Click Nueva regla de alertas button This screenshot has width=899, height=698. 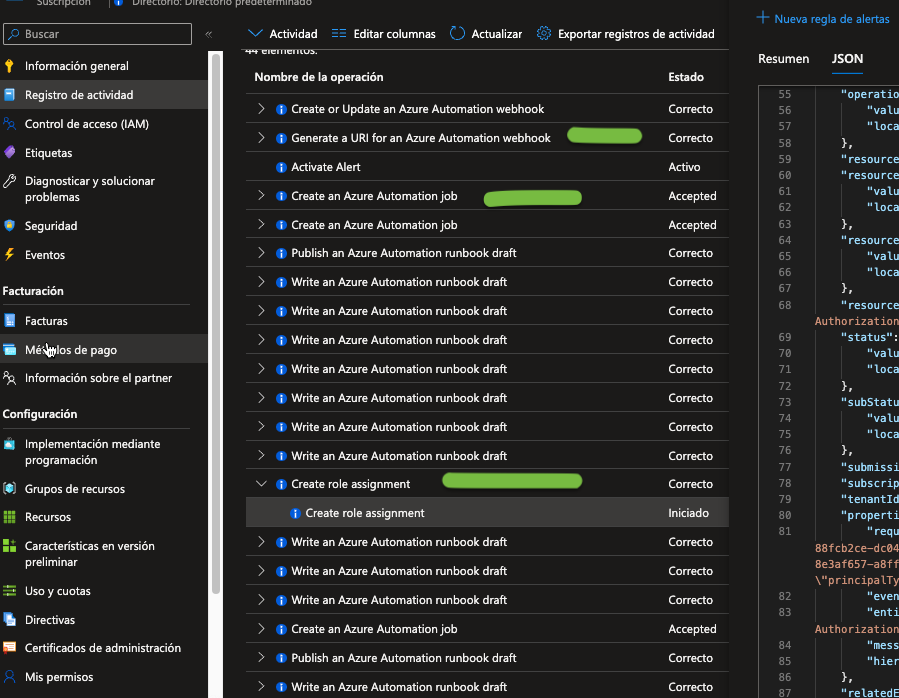click(x=823, y=18)
